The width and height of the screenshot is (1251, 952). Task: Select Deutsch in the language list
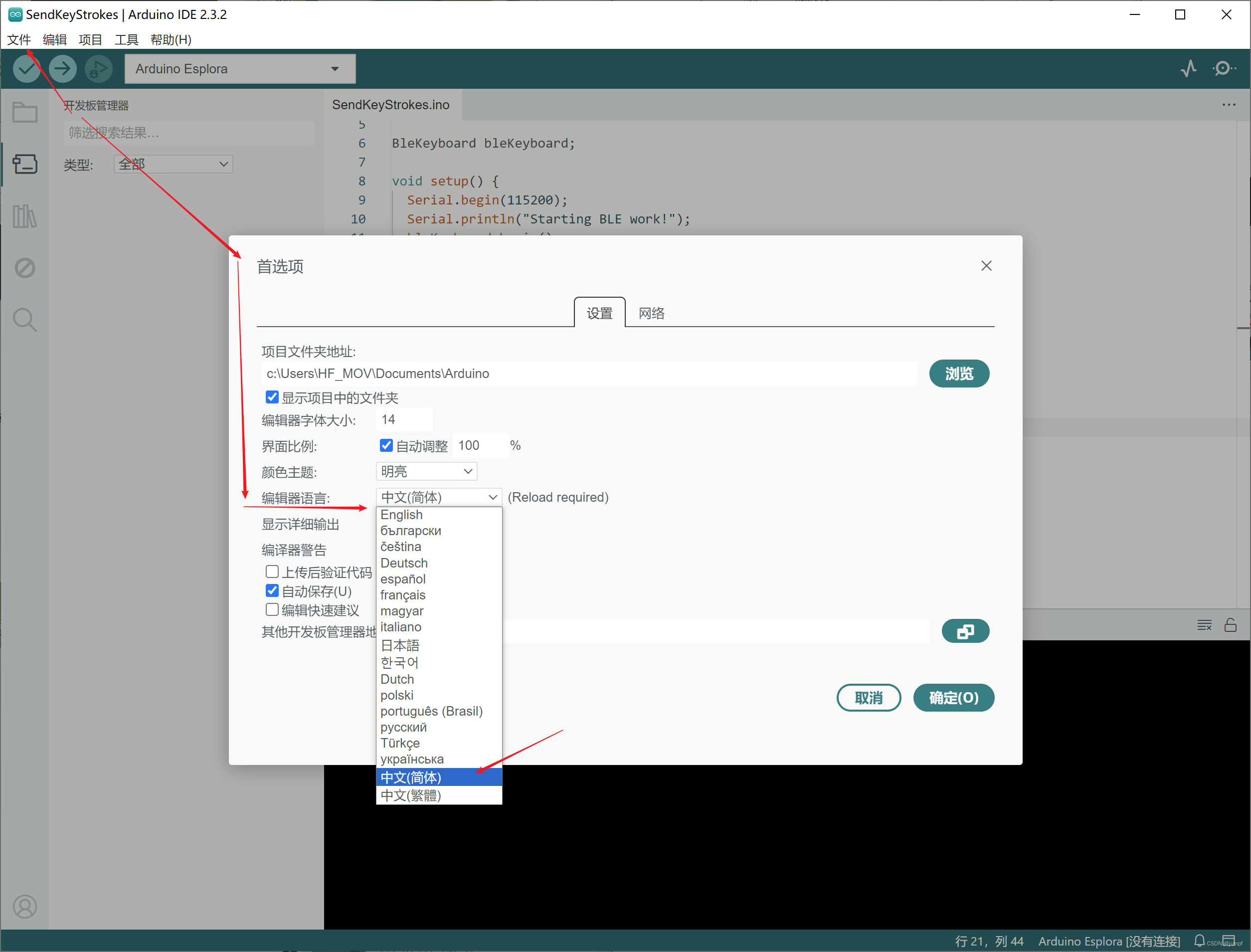pyautogui.click(x=439, y=563)
